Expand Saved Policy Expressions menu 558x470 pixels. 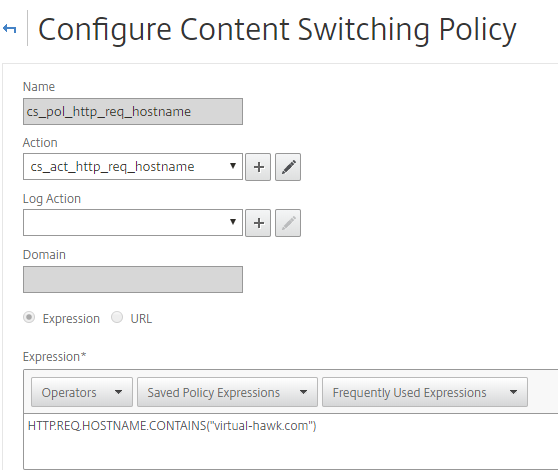[x=227, y=392]
